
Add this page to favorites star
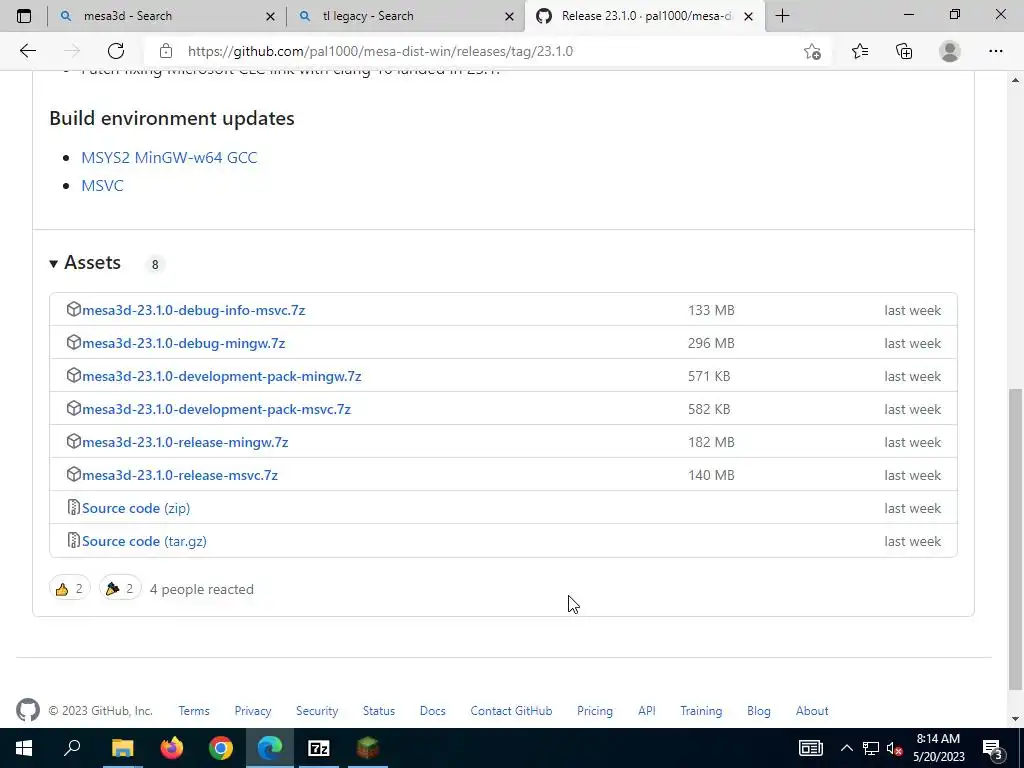click(x=812, y=51)
